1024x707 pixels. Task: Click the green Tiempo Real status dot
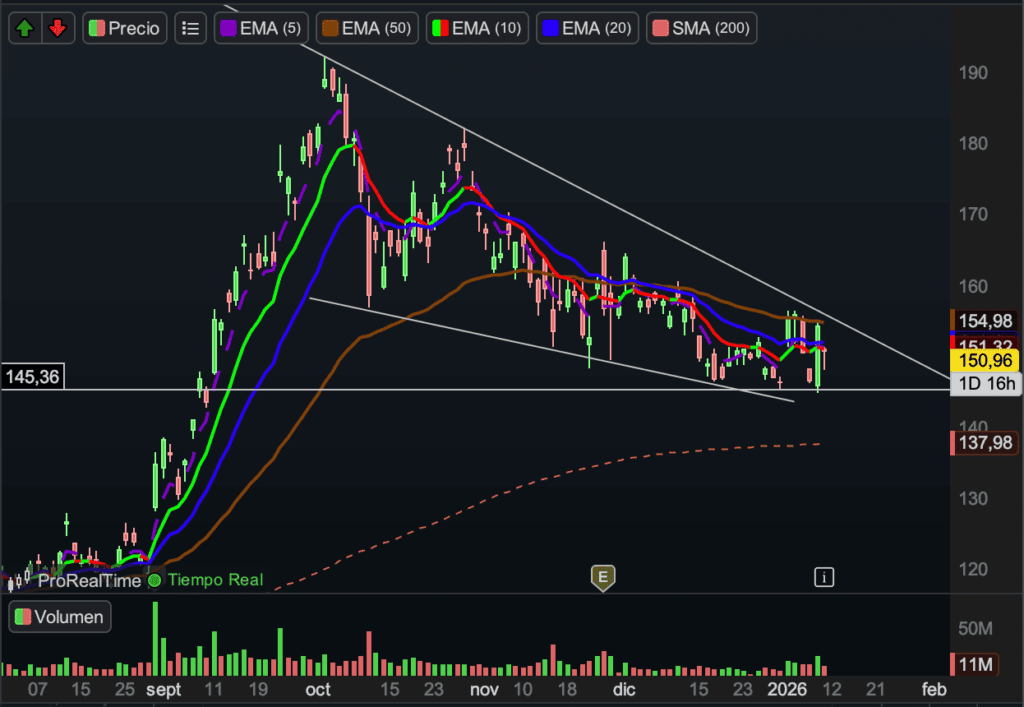point(155,579)
